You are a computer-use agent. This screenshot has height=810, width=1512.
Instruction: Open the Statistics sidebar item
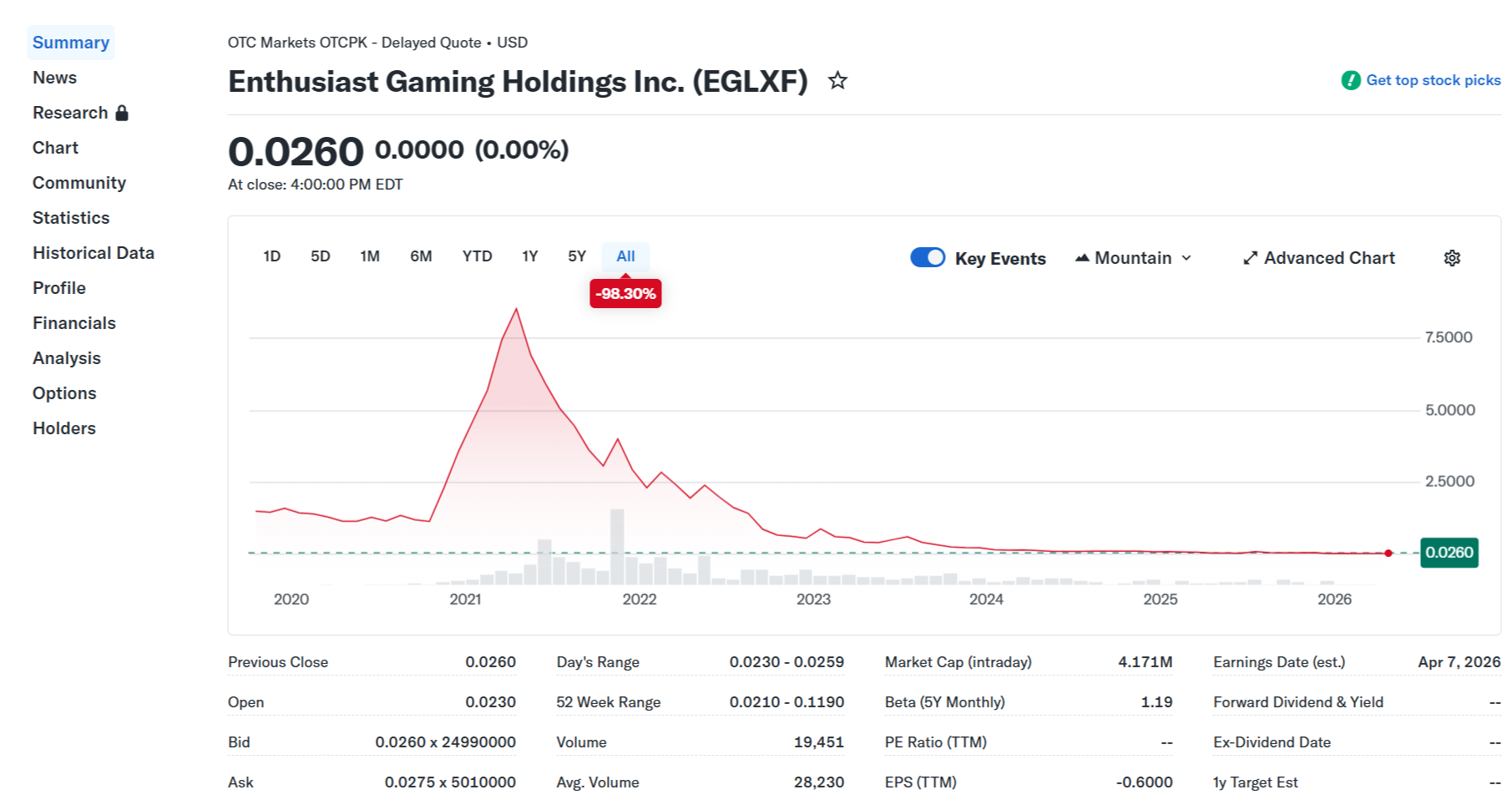(71, 218)
